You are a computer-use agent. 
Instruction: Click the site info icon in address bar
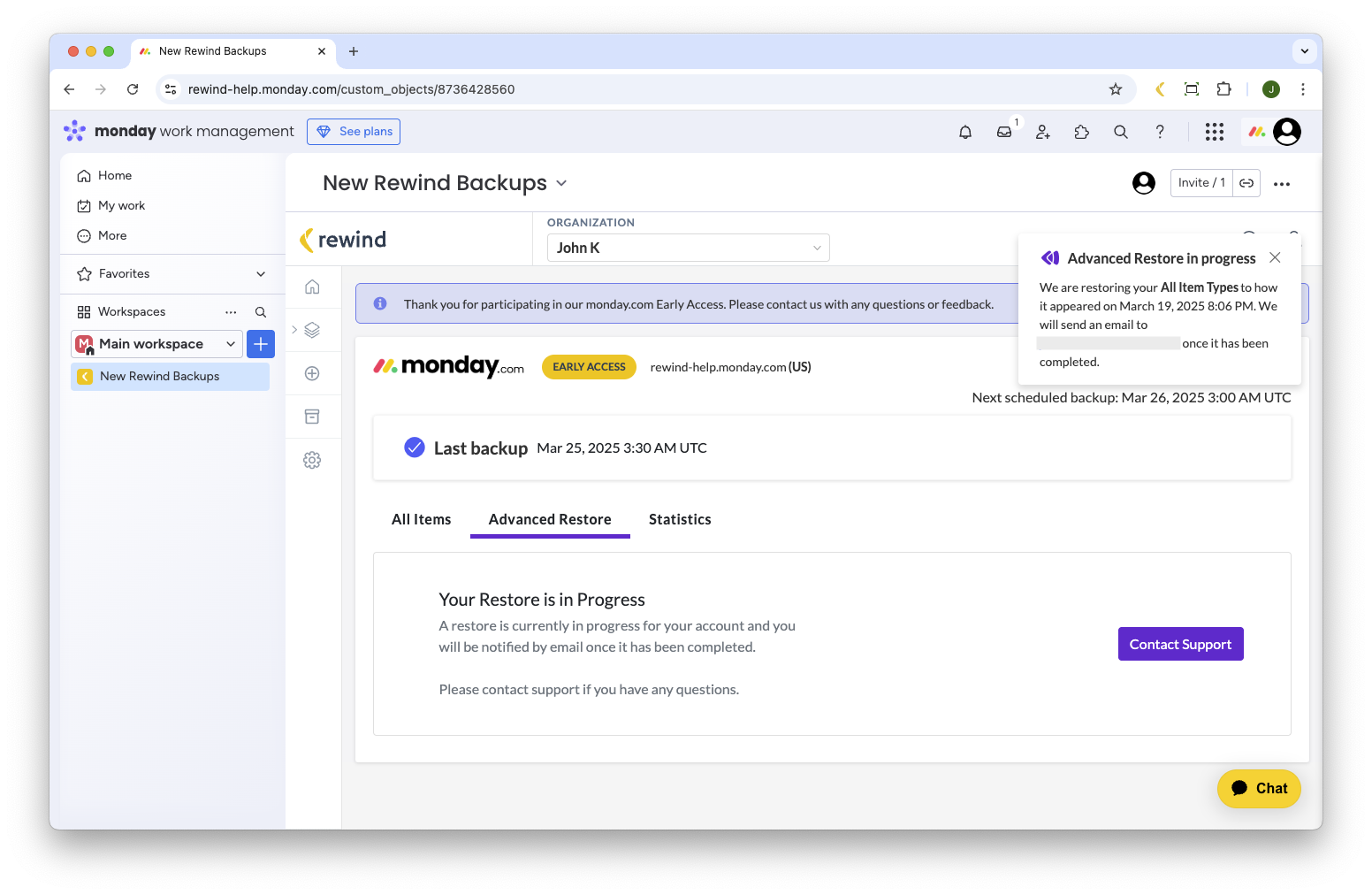click(171, 89)
